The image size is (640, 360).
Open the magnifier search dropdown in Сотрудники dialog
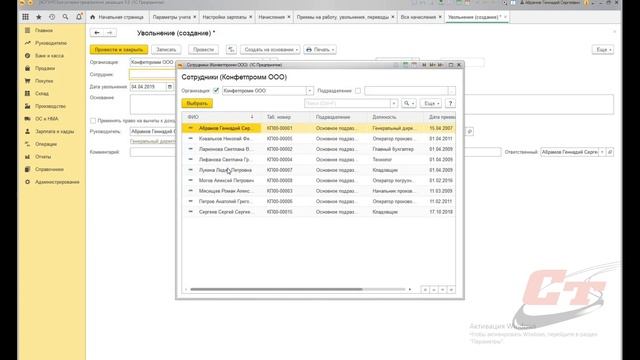tap(409, 103)
